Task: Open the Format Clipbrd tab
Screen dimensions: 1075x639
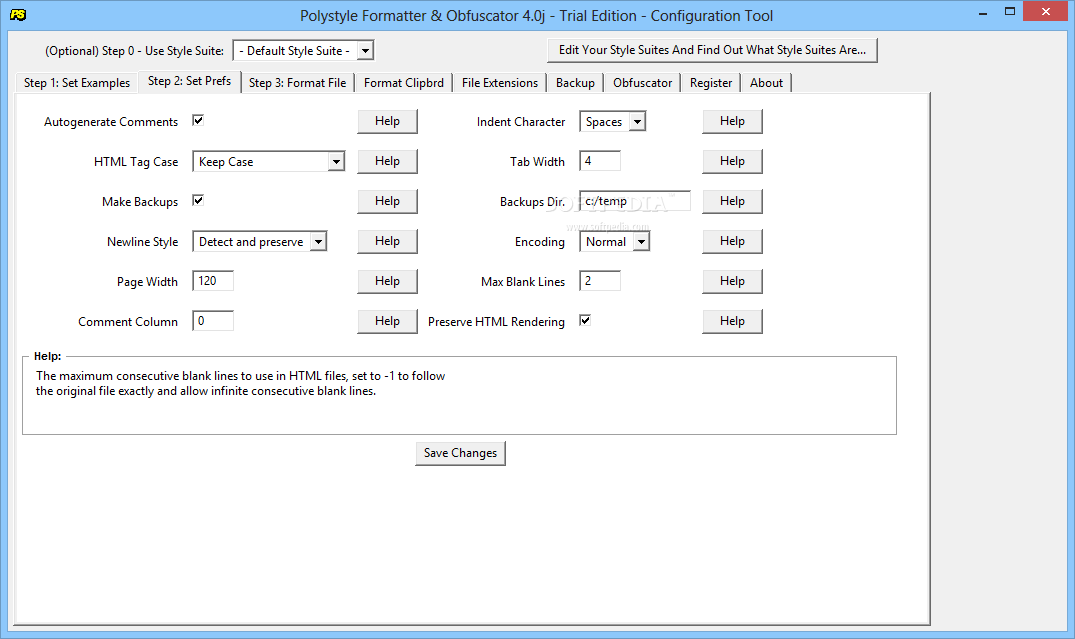Action: tap(404, 83)
